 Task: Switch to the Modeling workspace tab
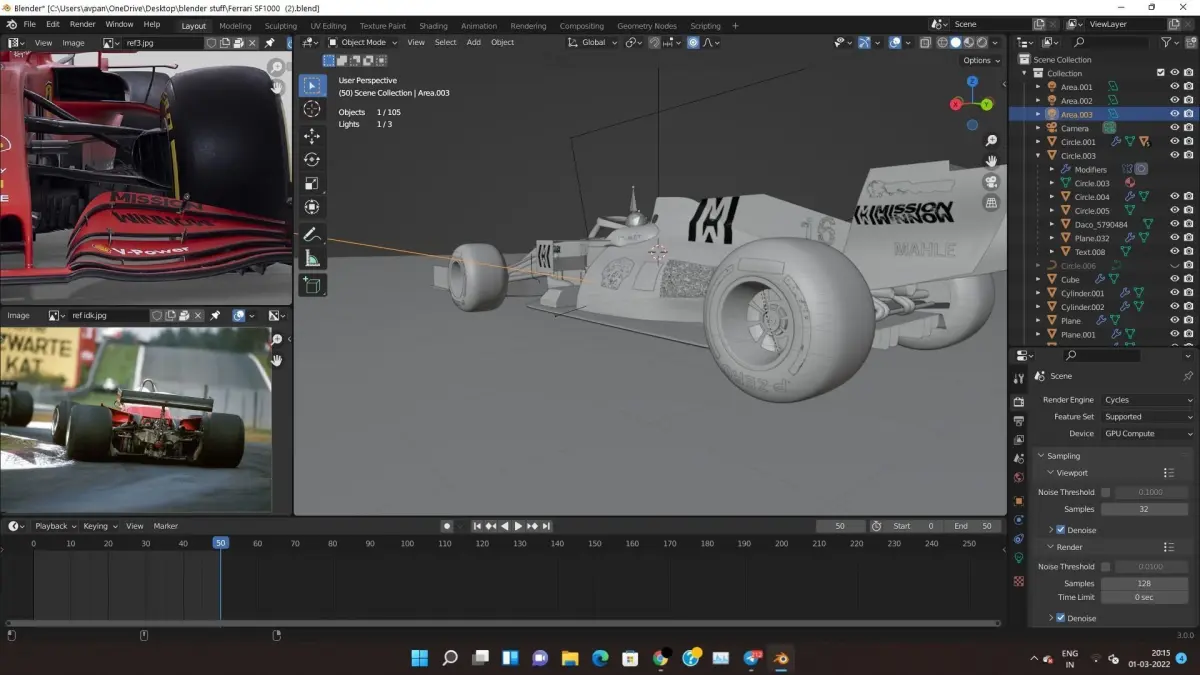coord(235,26)
